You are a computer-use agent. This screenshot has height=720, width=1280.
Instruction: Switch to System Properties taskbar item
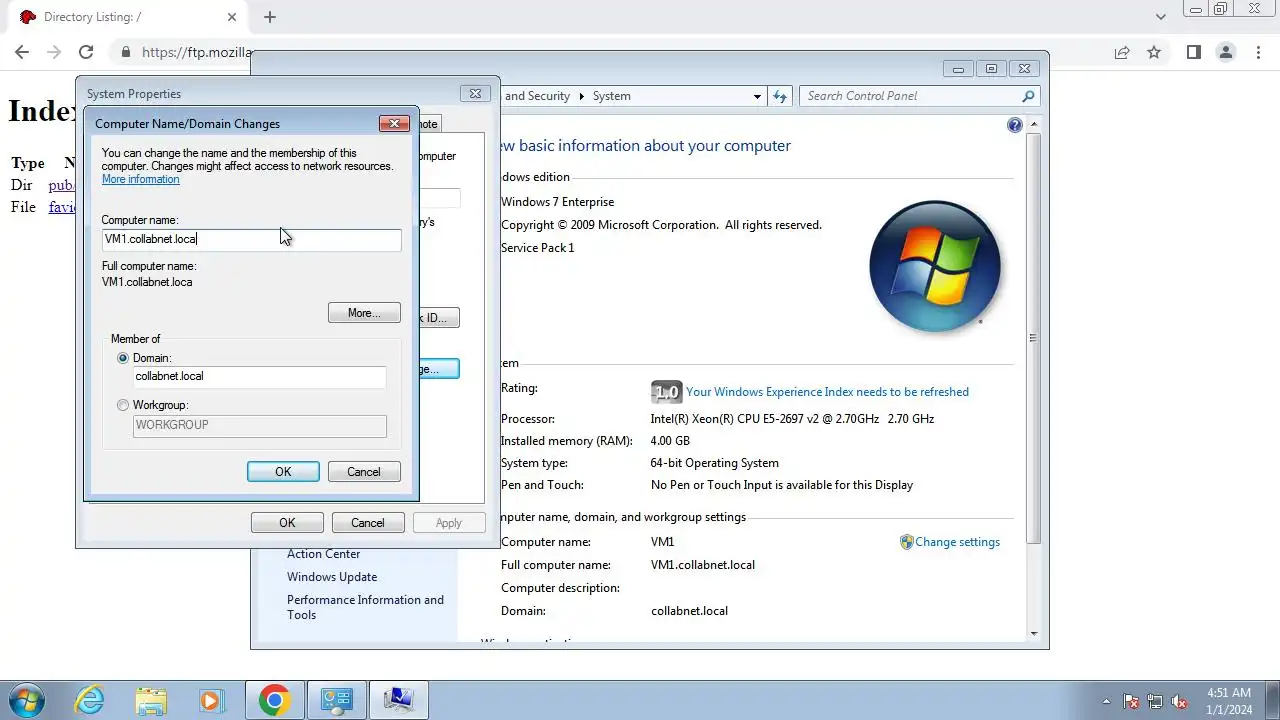[399, 700]
